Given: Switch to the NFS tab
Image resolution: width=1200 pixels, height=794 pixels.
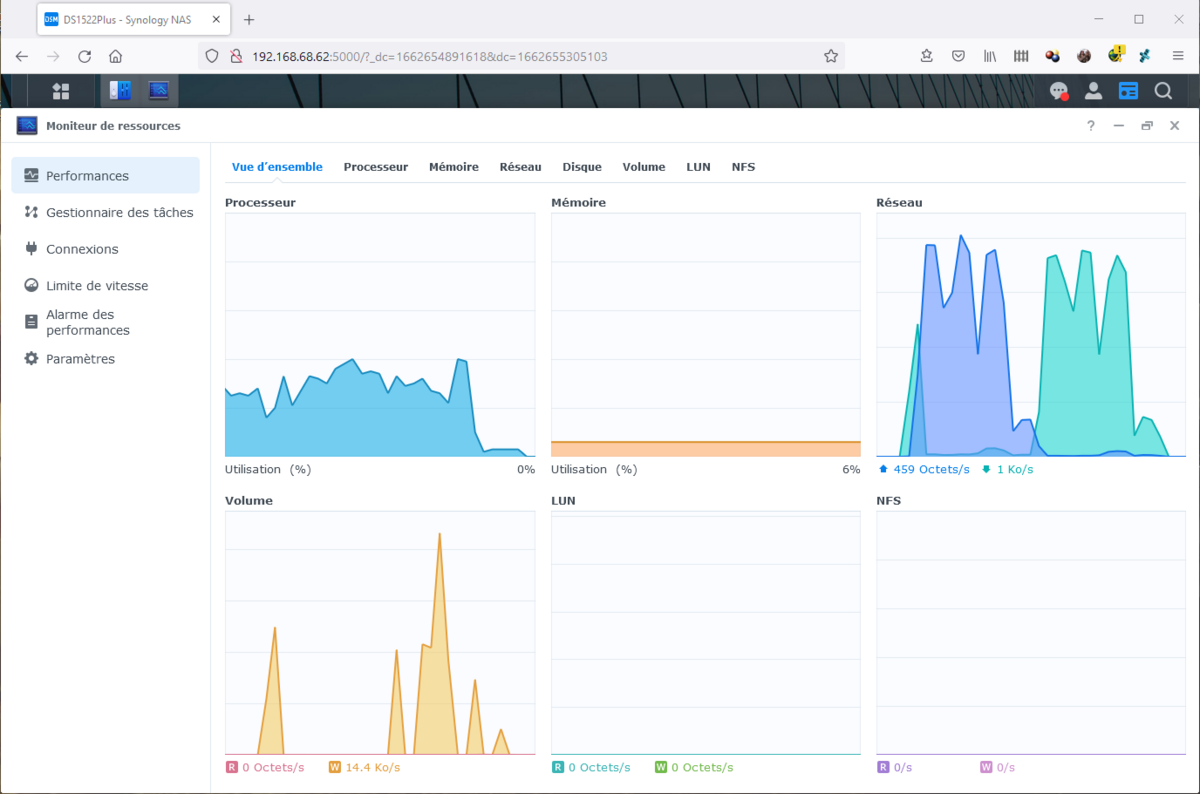Looking at the screenshot, I should click(x=743, y=167).
